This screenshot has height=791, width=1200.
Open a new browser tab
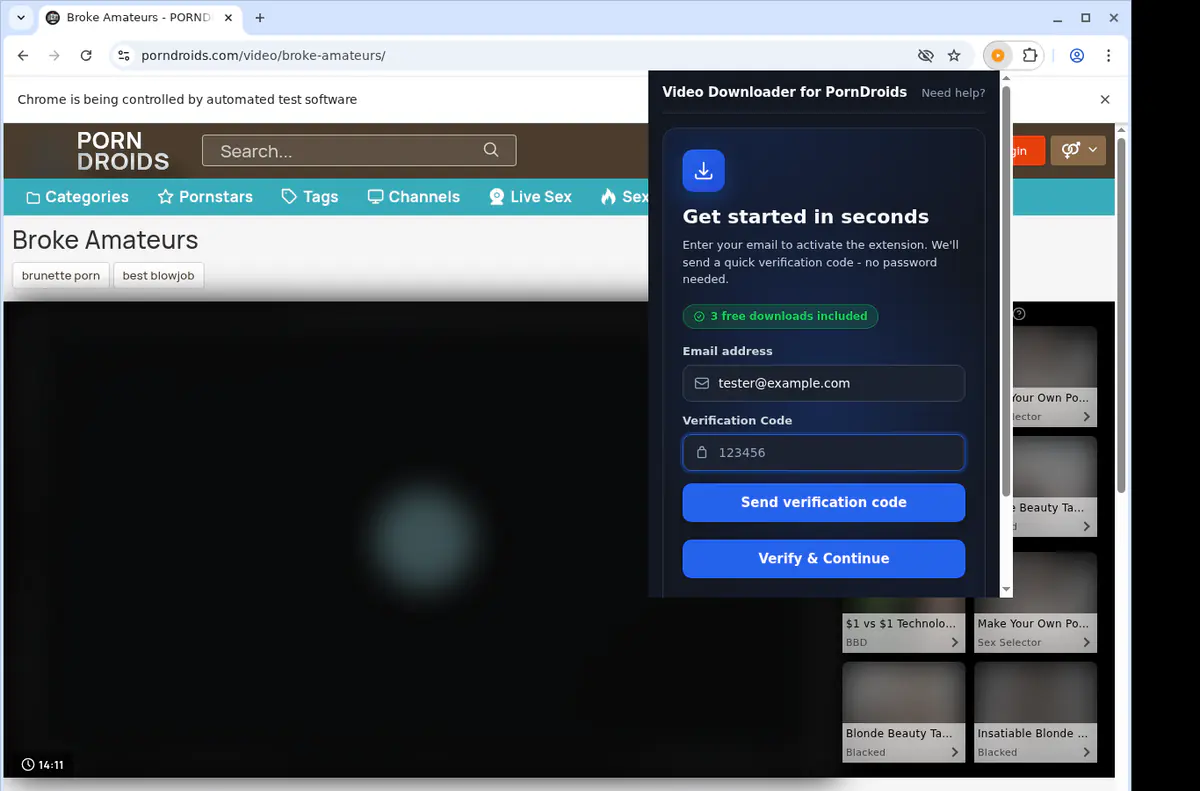pyautogui.click(x=260, y=18)
